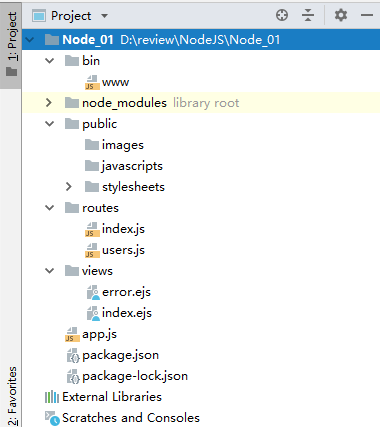Image resolution: width=380 pixels, height=427 pixels.
Task: Select the node_modules library root row
Action: [x=201, y=103]
